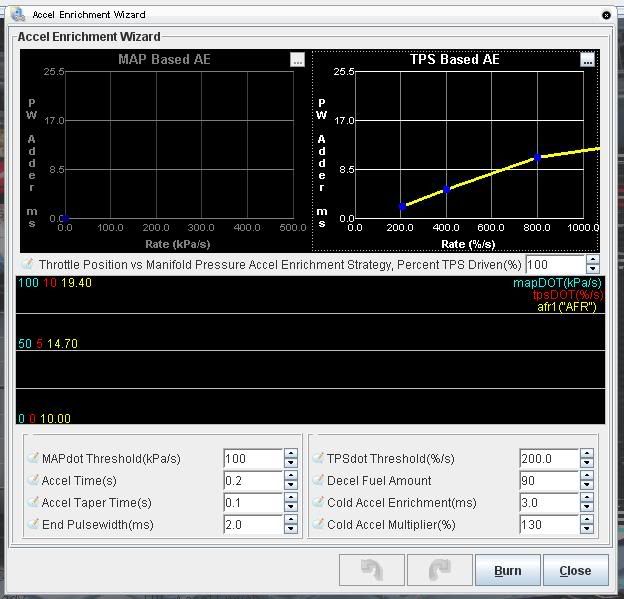
Task: Open the TPS Based AE options button
Action: [x=587, y=60]
